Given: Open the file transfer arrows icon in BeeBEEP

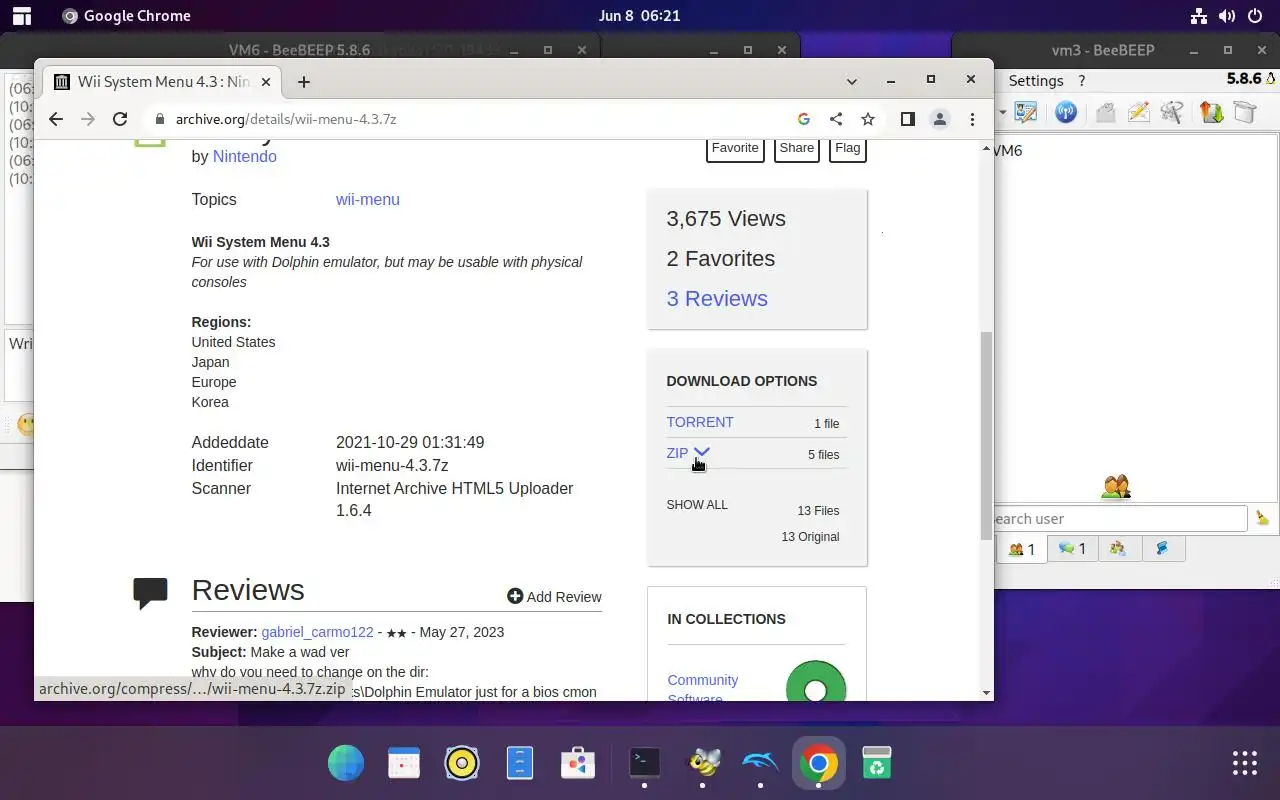Looking at the screenshot, I should [1211, 113].
